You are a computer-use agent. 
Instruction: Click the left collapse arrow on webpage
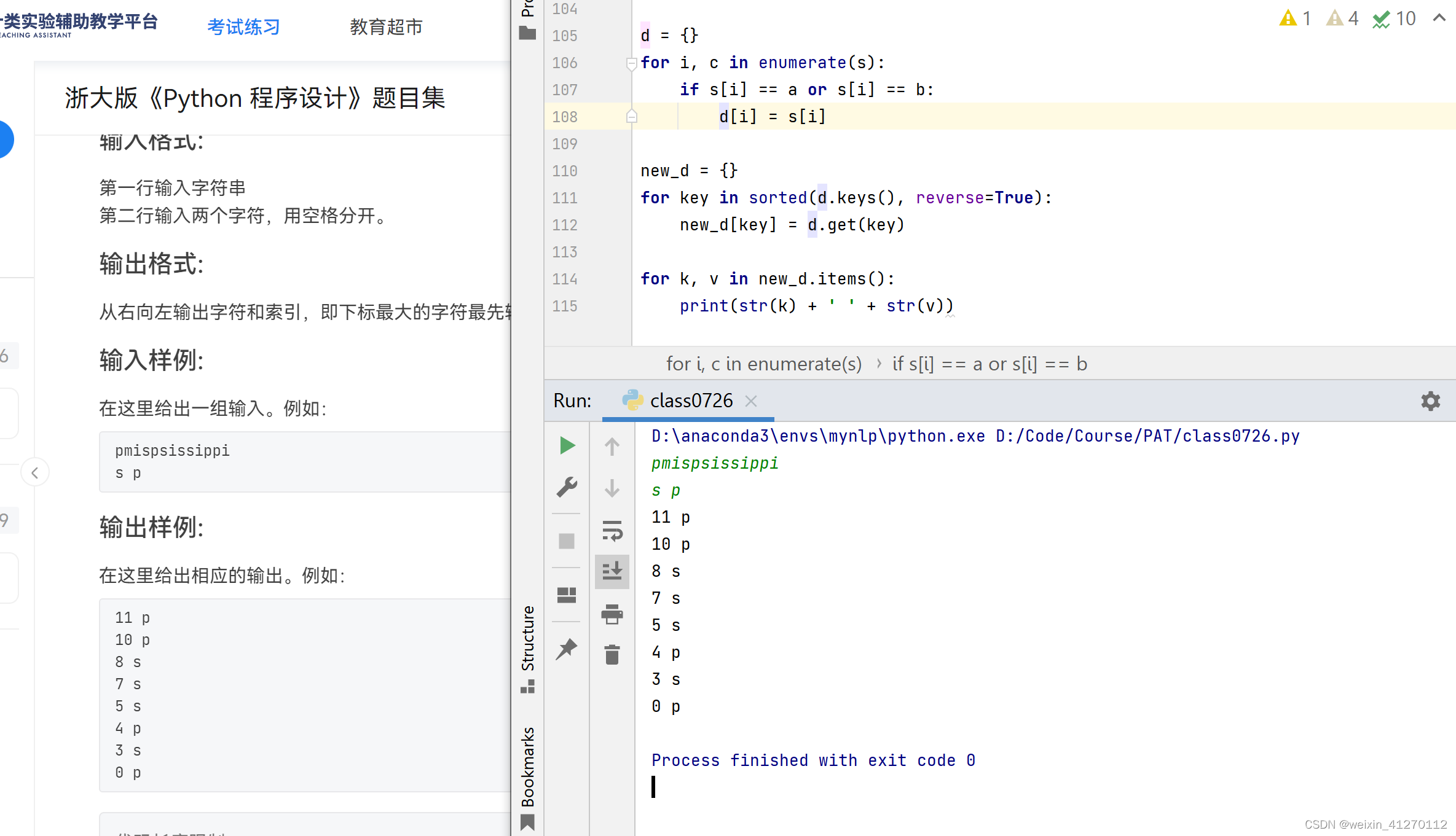click(x=35, y=472)
